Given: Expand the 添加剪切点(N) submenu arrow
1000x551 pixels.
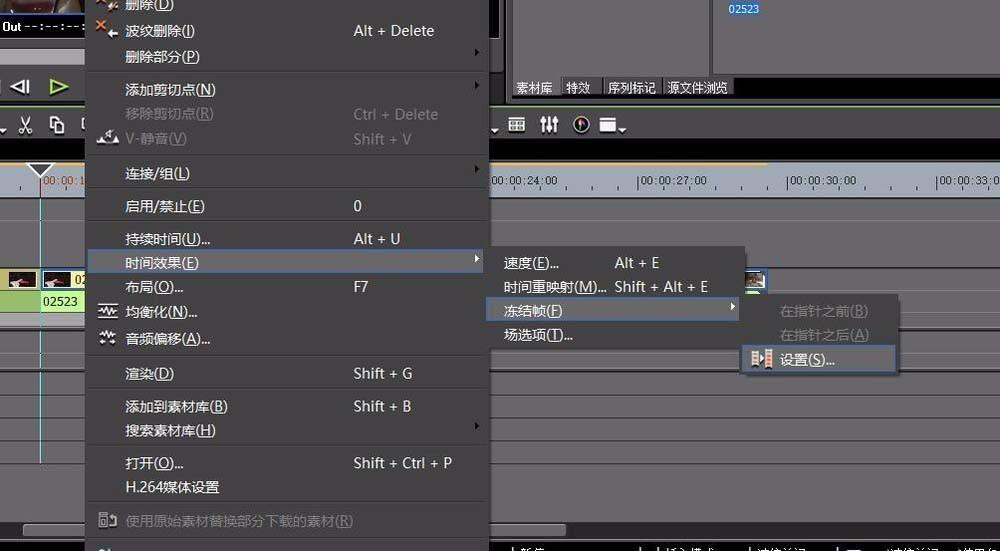Looking at the screenshot, I should pos(476,85).
